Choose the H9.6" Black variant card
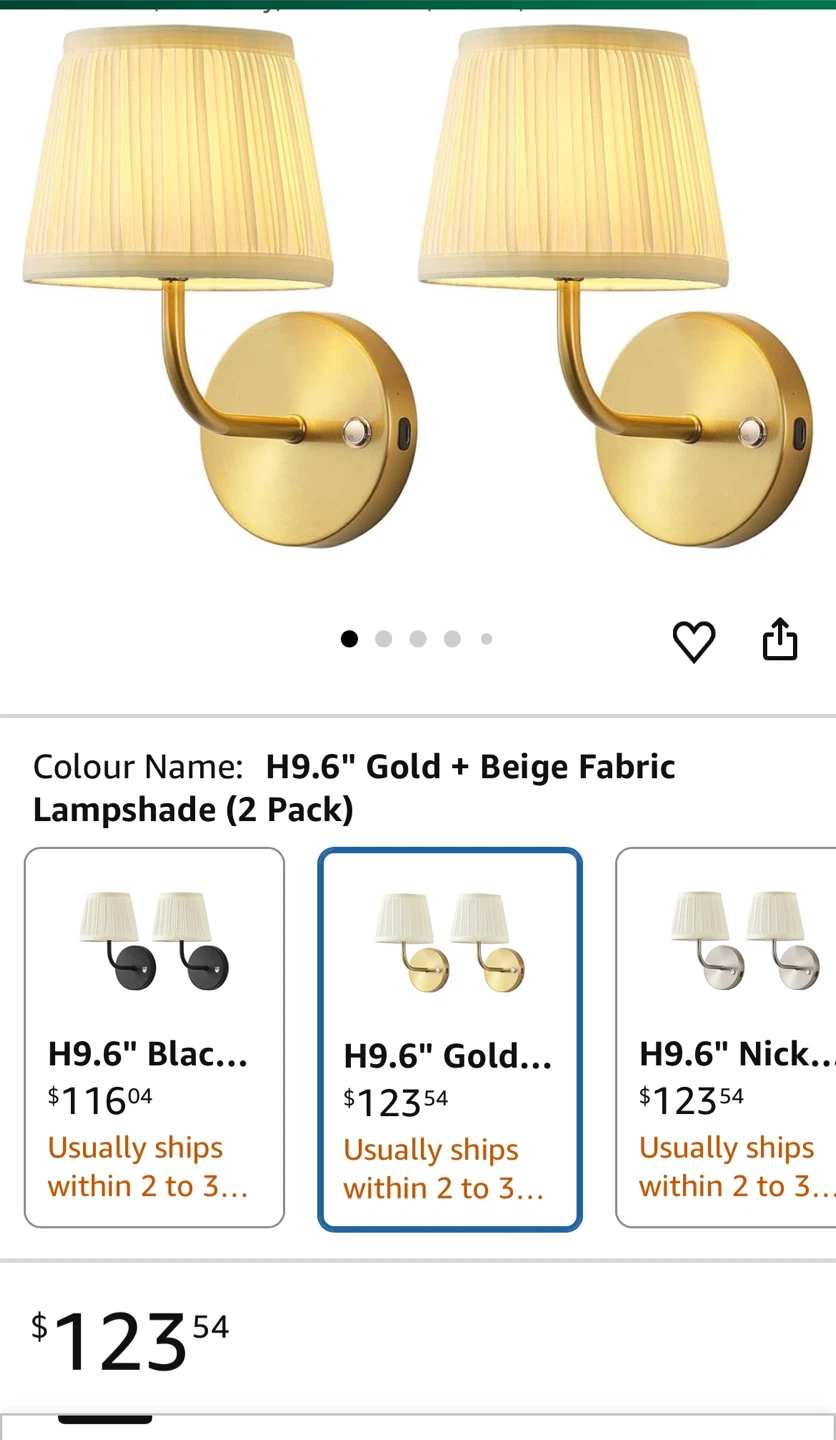Viewport: 836px width, 1440px height. click(154, 1037)
